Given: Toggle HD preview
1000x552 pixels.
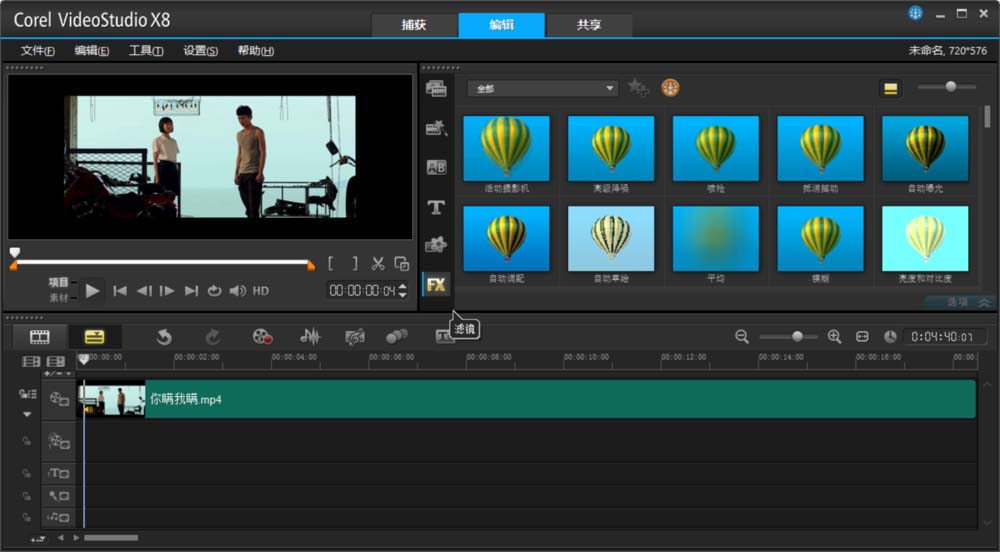Looking at the screenshot, I should [261, 291].
